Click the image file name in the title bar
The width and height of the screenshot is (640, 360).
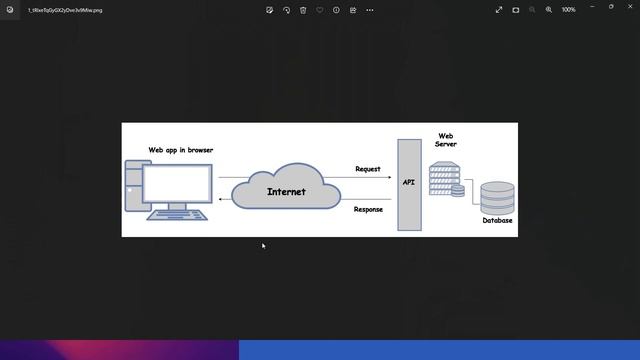[65, 10]
